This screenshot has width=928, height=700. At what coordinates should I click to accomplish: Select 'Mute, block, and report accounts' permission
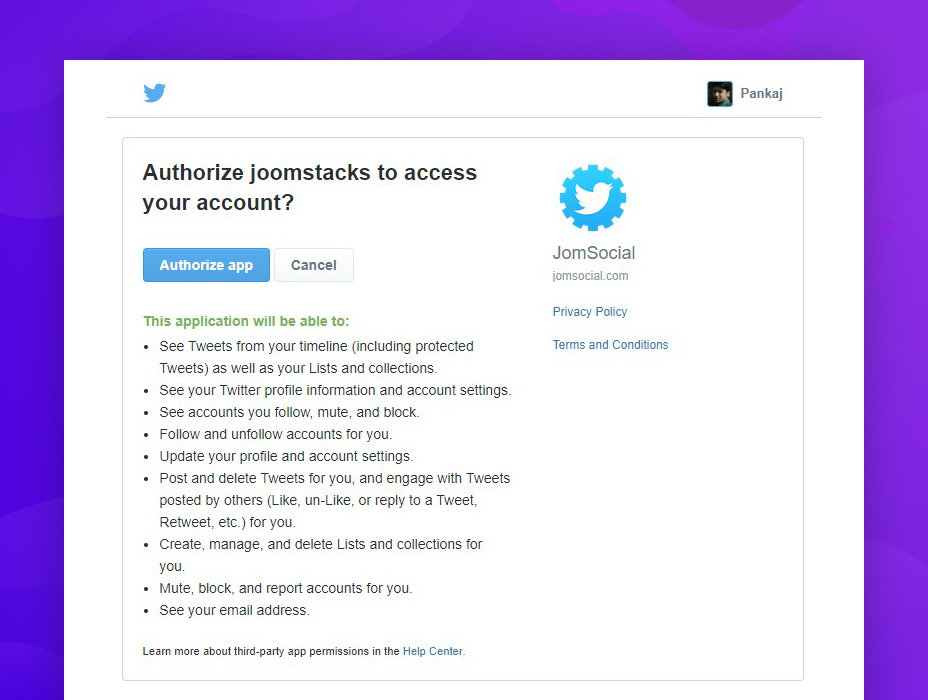(286, 589)
